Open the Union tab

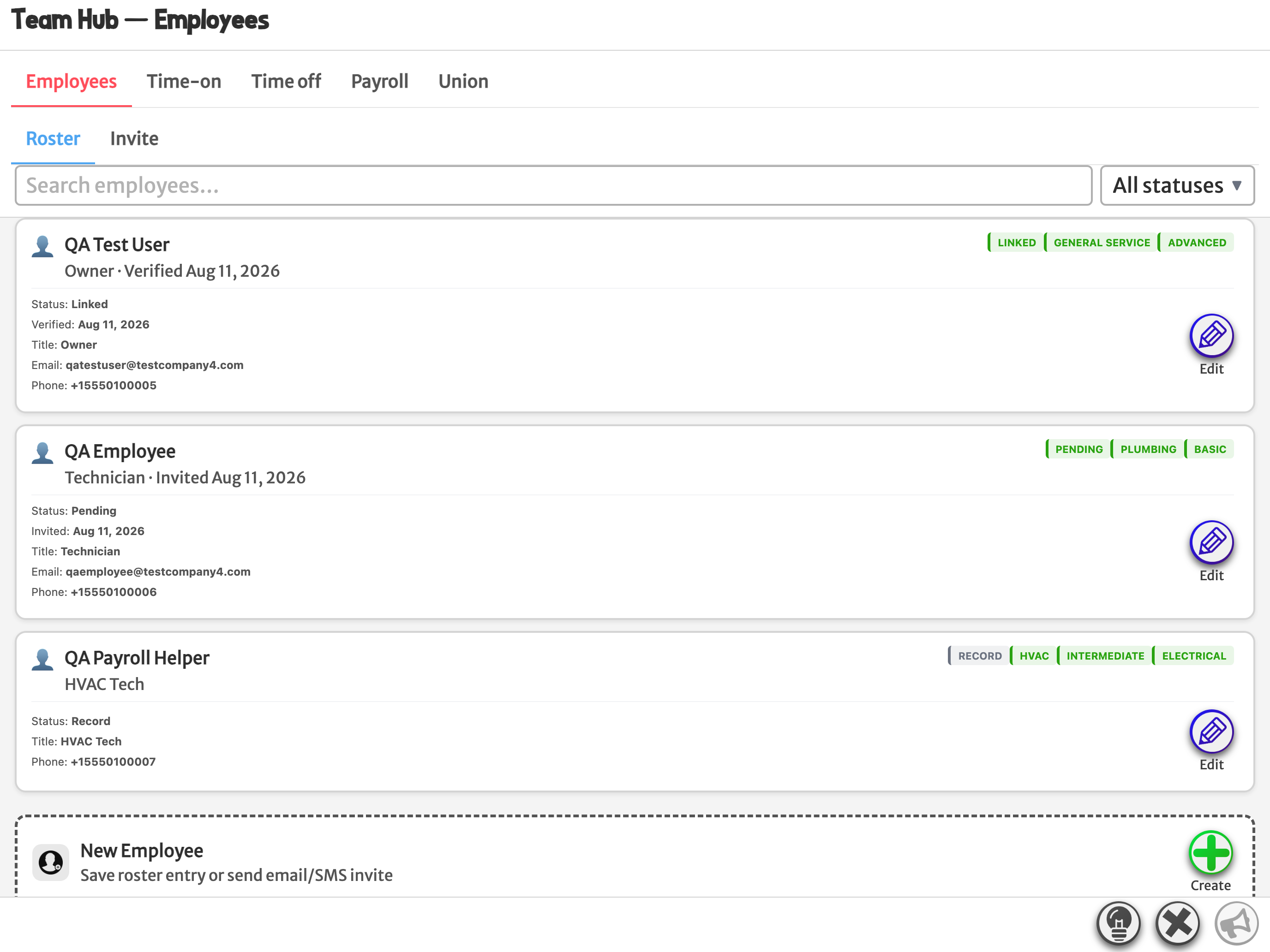pos(463,82)
